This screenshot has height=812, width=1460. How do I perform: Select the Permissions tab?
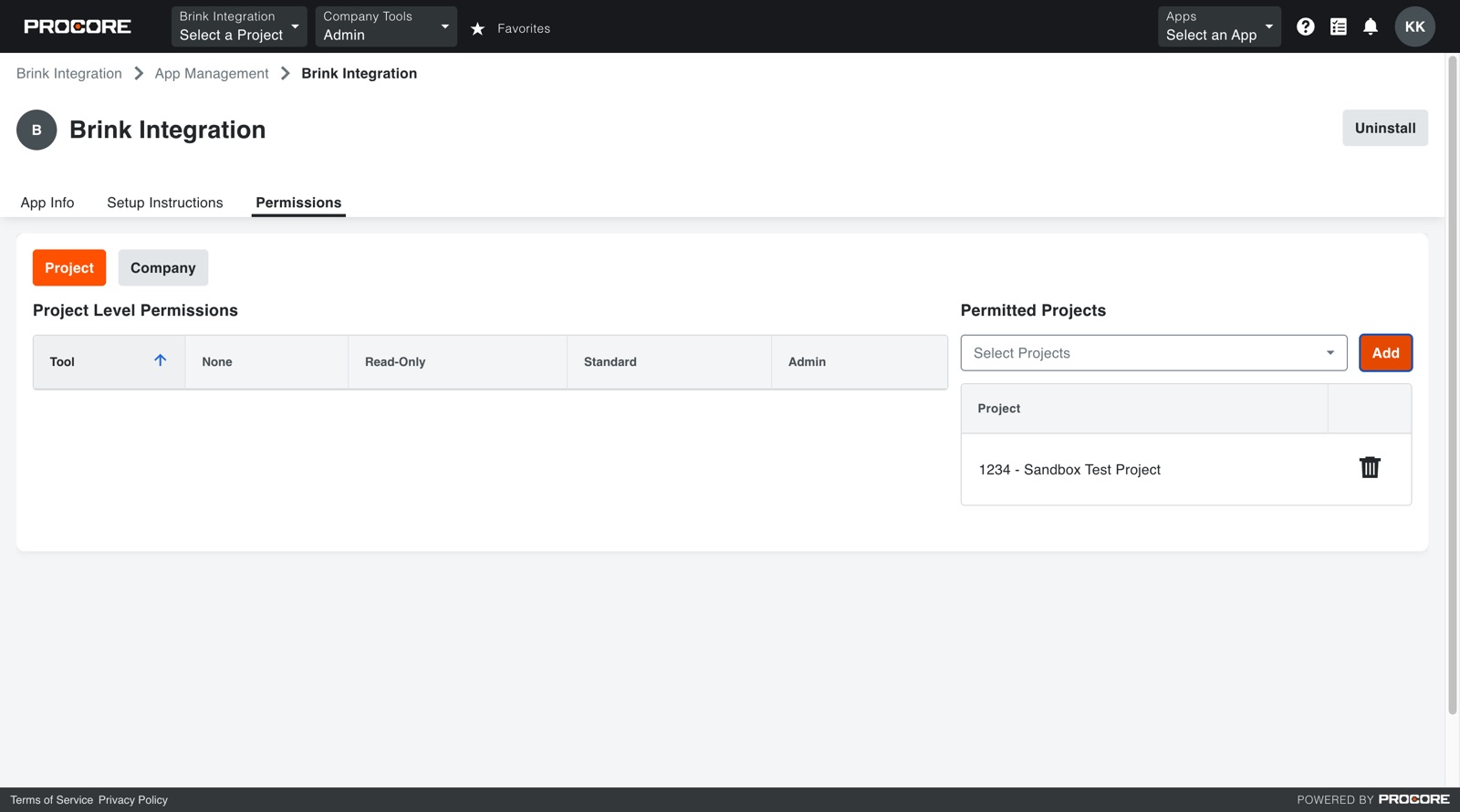(x=298, y=203)
